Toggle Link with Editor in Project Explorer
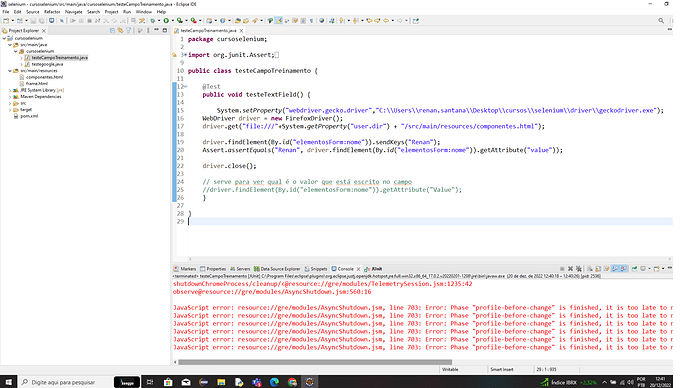Image resolution: width=690 pixels, height=388 pixels. click(120, 30)
